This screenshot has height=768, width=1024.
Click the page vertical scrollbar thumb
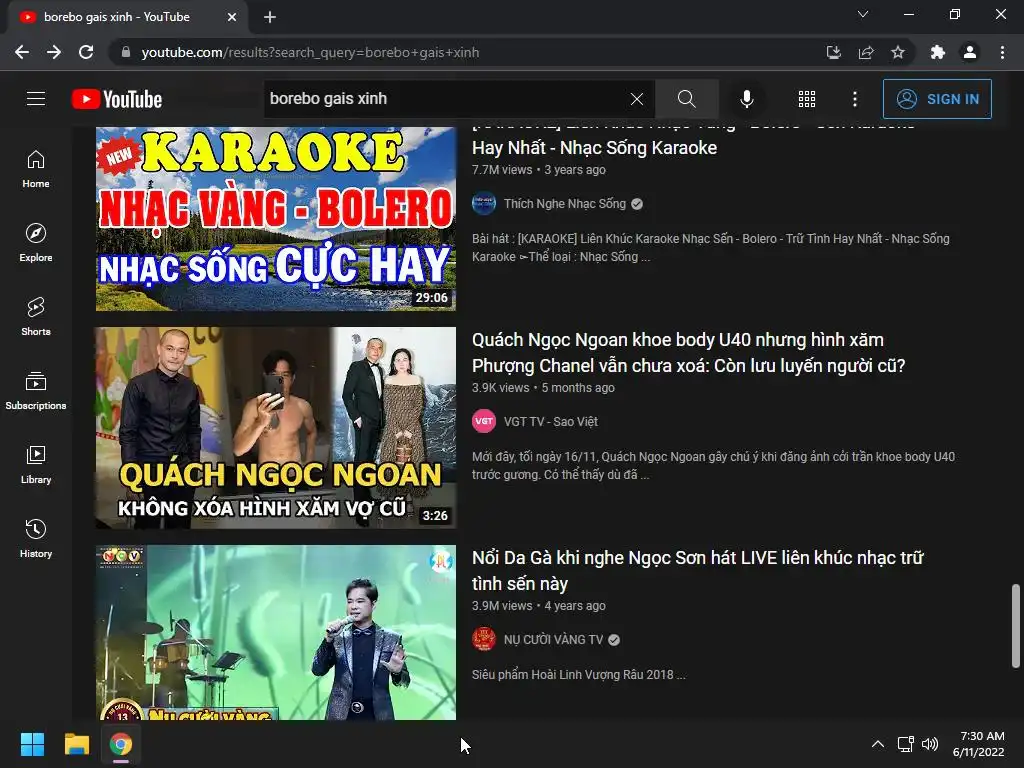tap(1016, 626)
